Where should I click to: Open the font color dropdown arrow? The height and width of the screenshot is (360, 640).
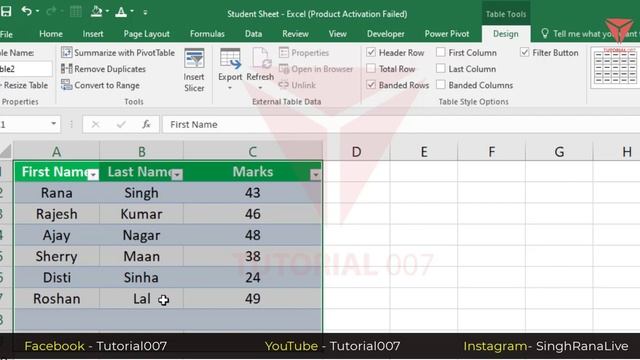(132, 11)
